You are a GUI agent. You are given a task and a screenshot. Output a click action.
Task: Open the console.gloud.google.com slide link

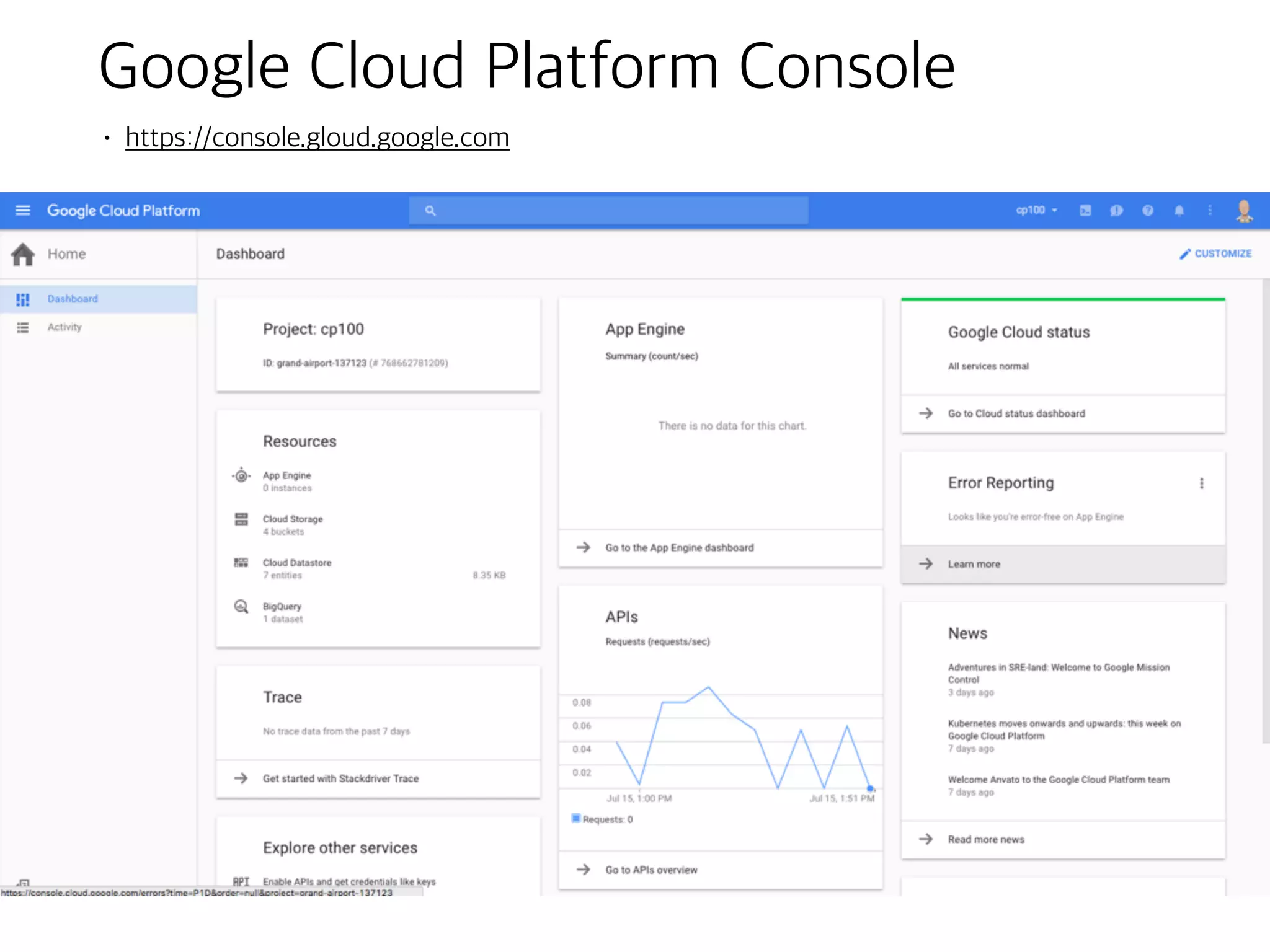(317, 137)
